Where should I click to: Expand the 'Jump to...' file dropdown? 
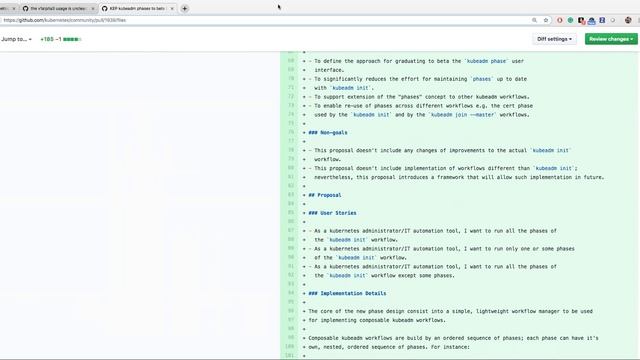[16, 39]
